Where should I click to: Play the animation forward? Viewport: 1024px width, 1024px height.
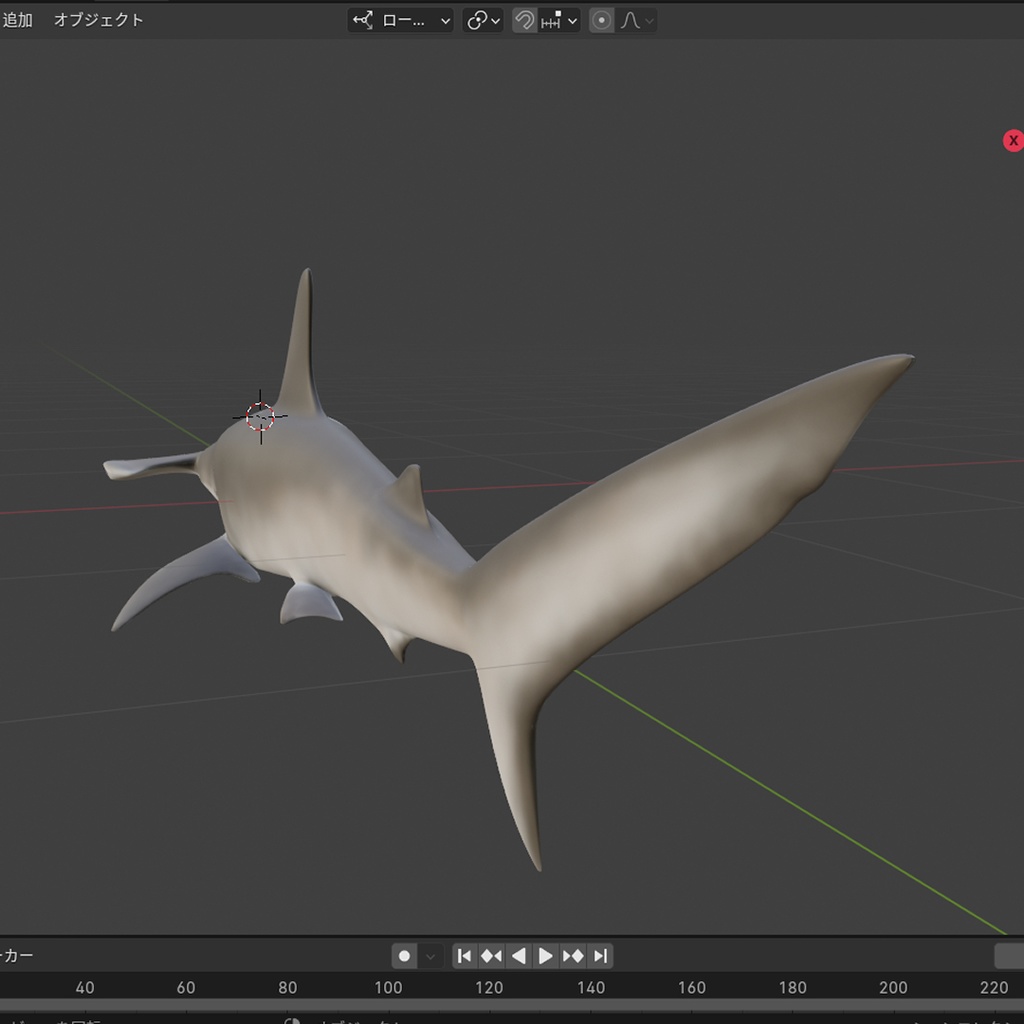(545, 956)
